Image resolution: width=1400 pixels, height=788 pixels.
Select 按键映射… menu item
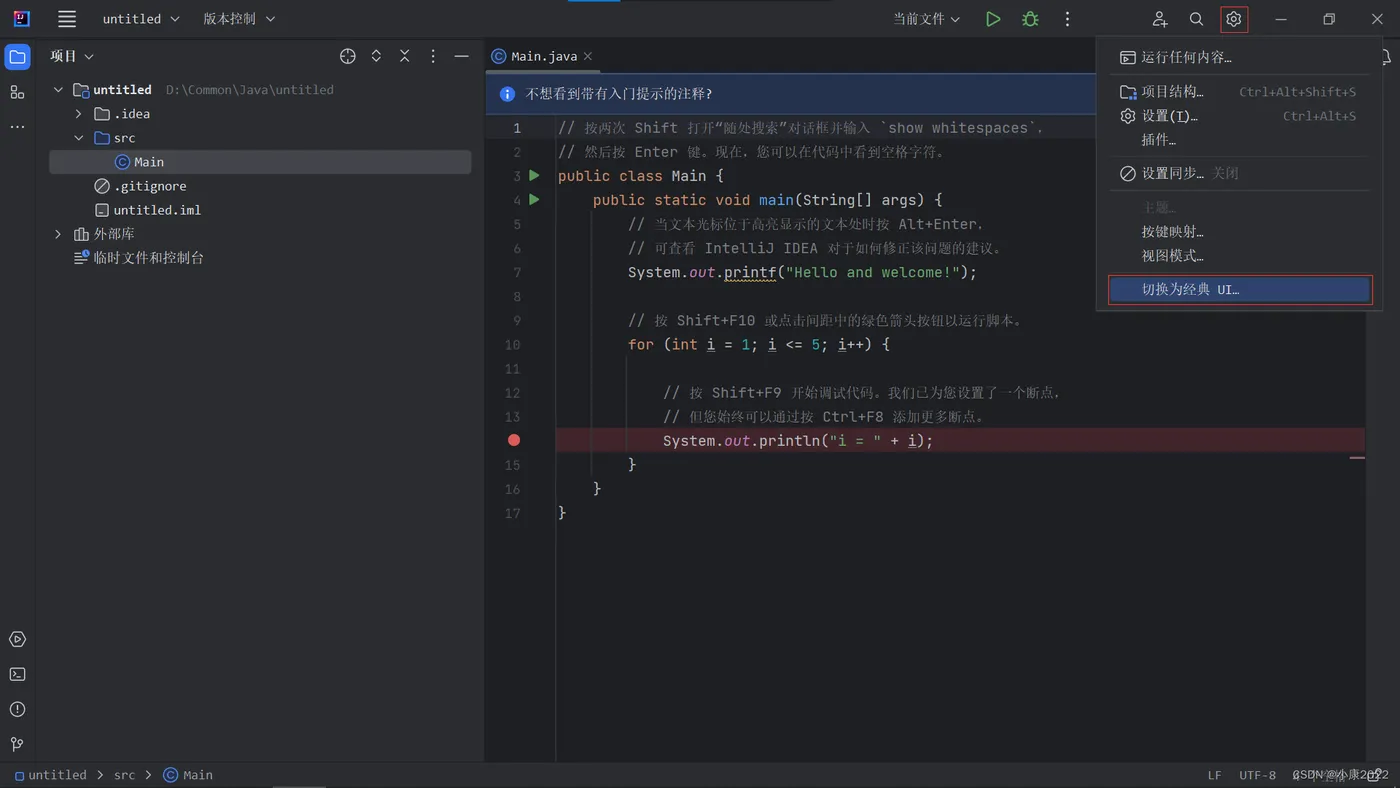pyautogui.click(x=1239, y=232)
